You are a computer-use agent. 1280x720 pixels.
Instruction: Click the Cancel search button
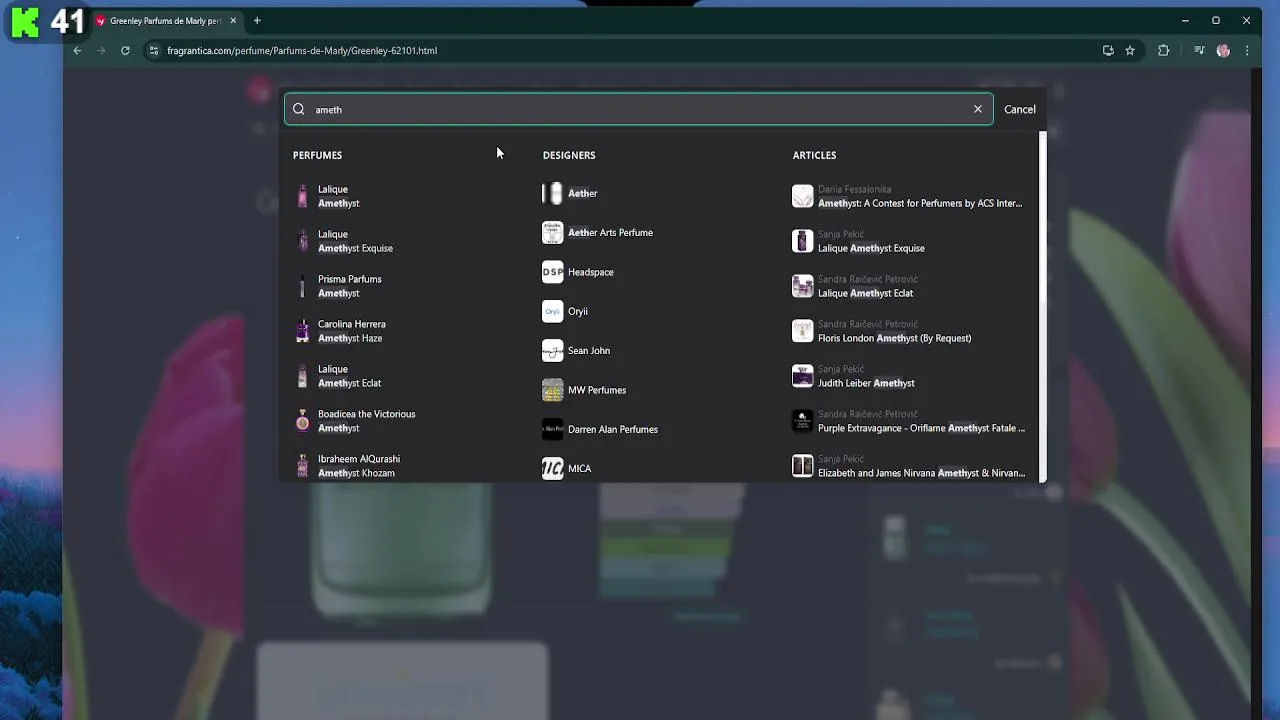(1020, 109)
